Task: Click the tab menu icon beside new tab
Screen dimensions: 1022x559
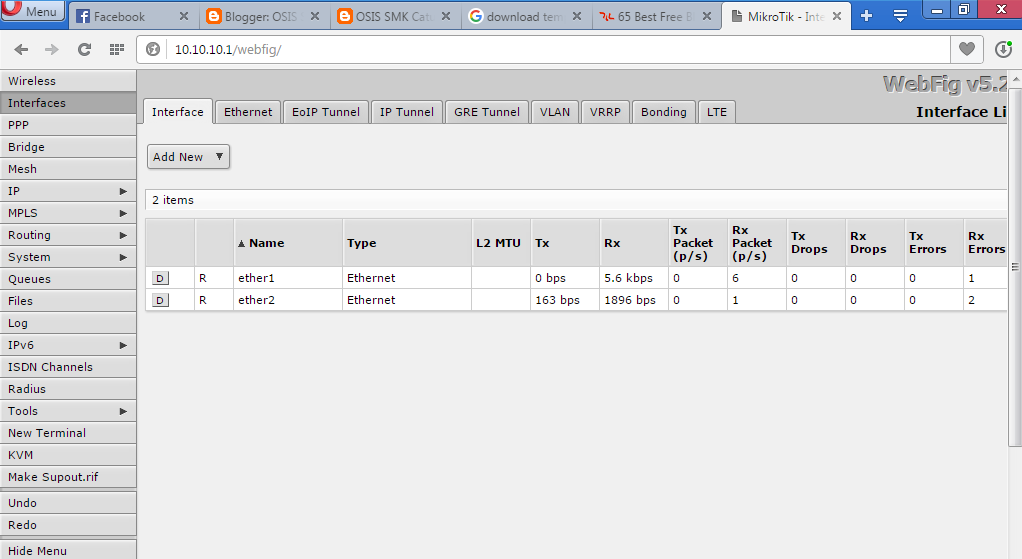Action: [x=900, y=16]
